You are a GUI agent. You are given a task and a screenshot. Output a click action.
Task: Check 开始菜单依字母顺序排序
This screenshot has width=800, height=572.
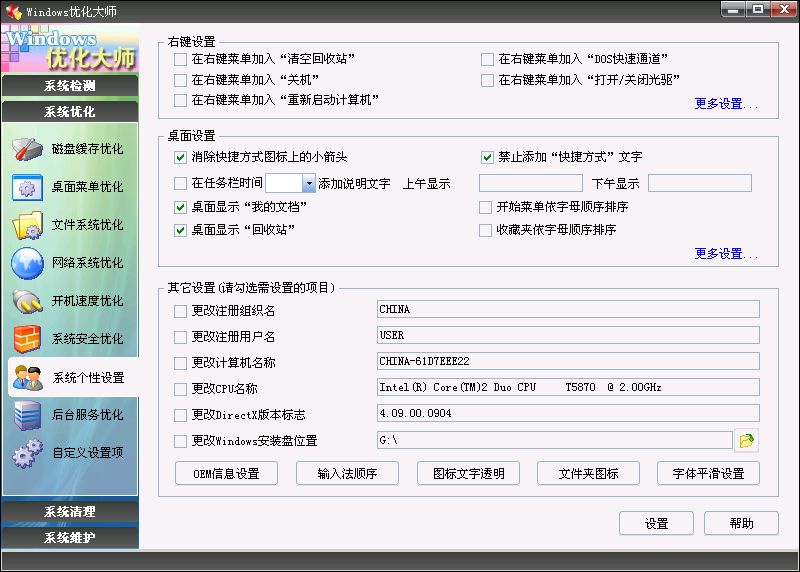pyautogui.click(x=485, y=207)
